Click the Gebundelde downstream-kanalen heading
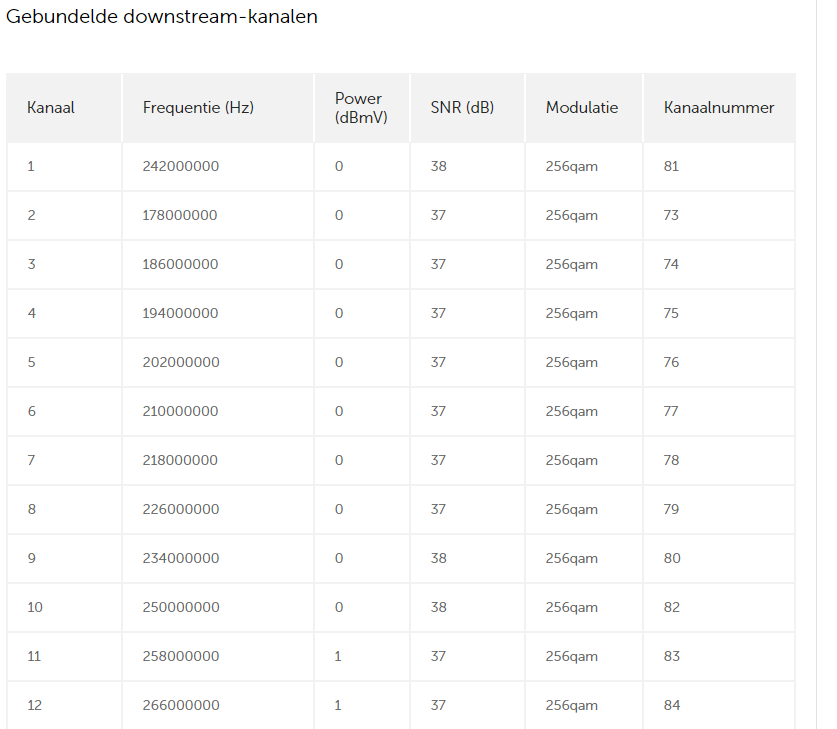The height and width of the screenshot is (729, 837). tap(162, 17)
